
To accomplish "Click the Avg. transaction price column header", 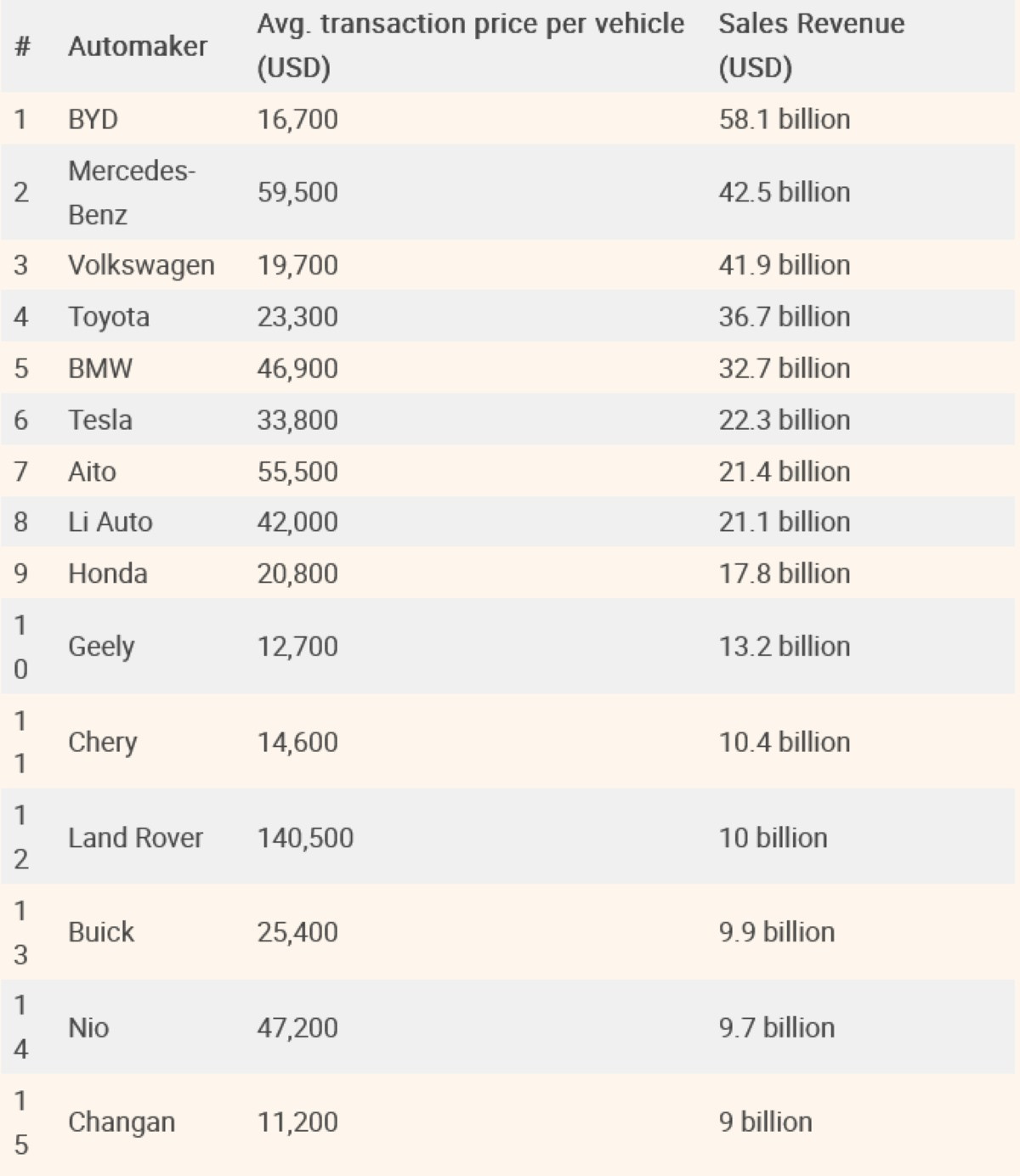I will click(x=470, y=46).
